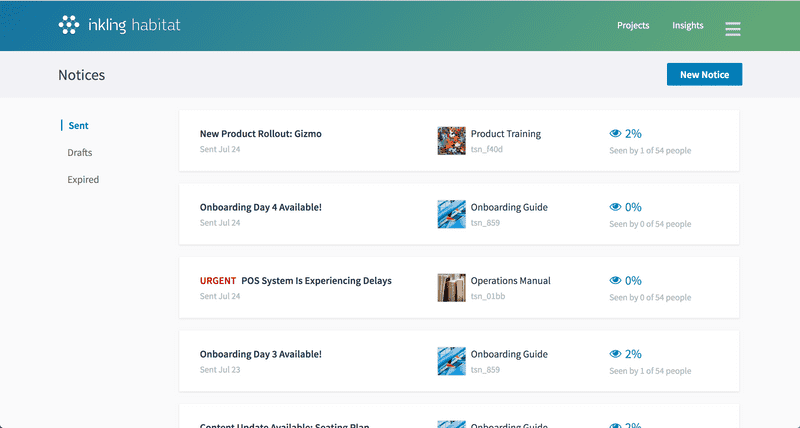Open Onboarding Guide thumbnail in Day 4 row
The image size is (800, 428).
pos(452,214)
